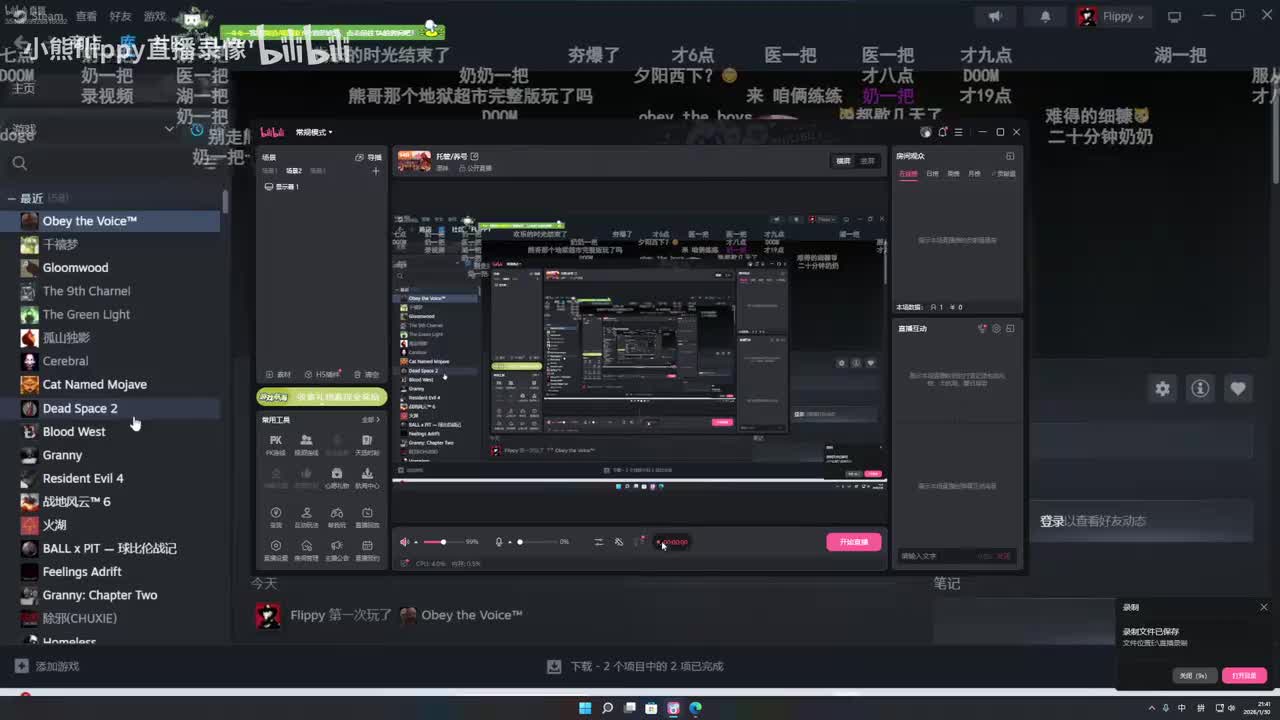This screenshot has width=1280, height=720.
Task: Expand the Flippy account dropdown
Action: [x=1113, y=17]
